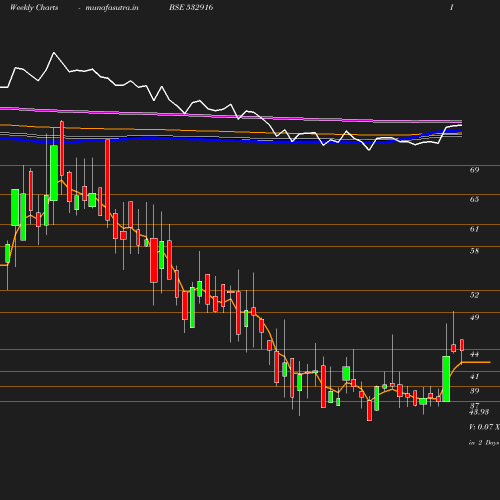Click the 'in 2 Days' text
Viewport: 500px width, 500px height.
pyautogui.click(x=484, y=443)
